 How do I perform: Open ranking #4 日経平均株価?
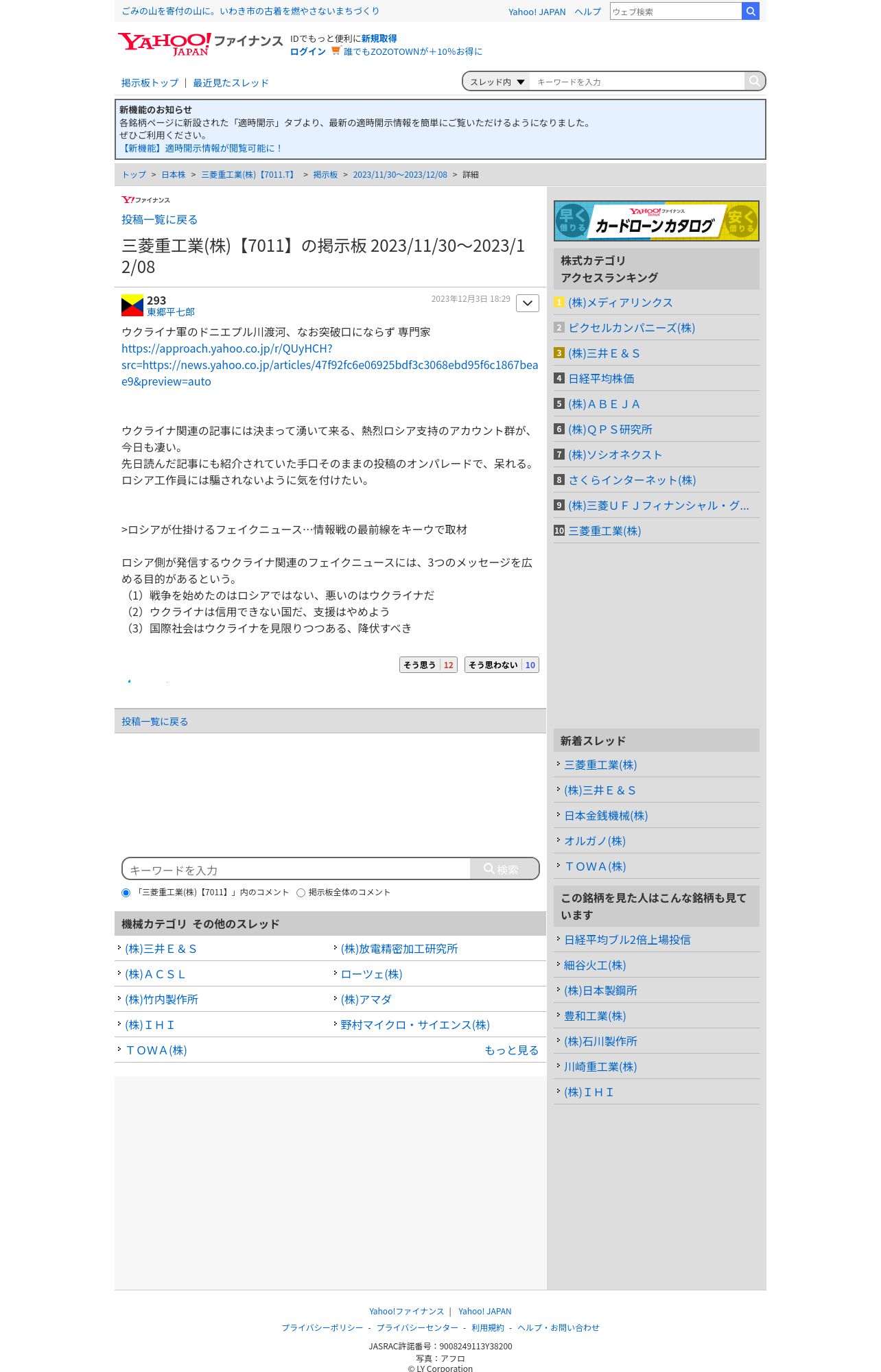click(601, 379)
